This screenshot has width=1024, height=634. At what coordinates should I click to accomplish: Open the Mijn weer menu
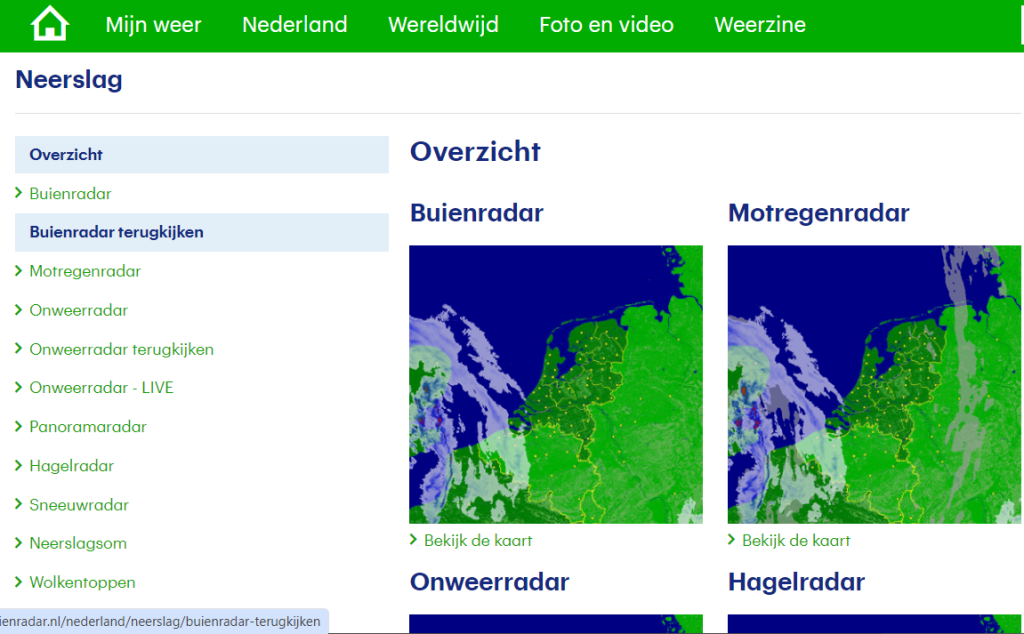pos(153,25)
